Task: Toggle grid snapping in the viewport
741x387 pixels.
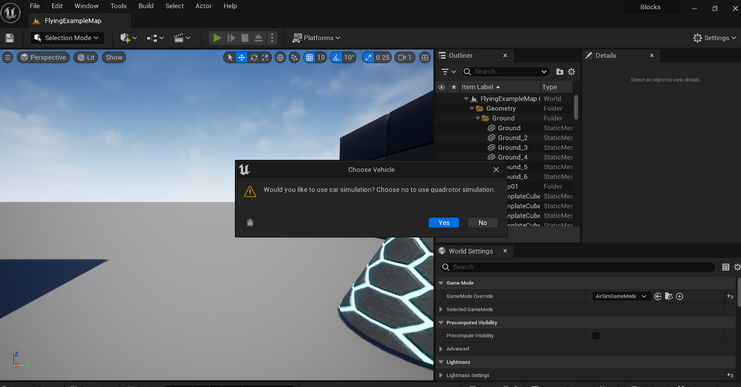Action: tap(310, 57)
